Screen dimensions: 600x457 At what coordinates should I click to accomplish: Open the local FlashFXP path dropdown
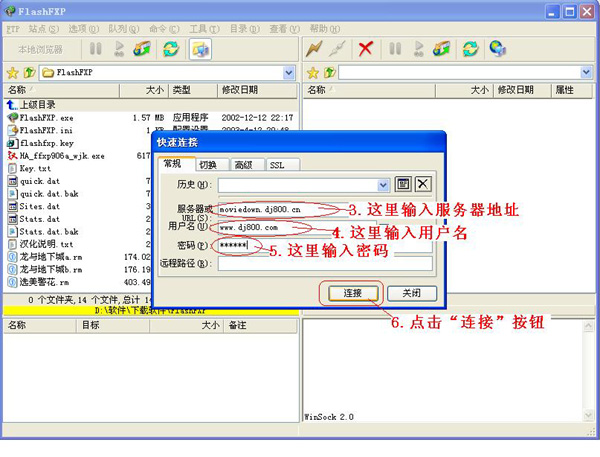pos(289,73)
